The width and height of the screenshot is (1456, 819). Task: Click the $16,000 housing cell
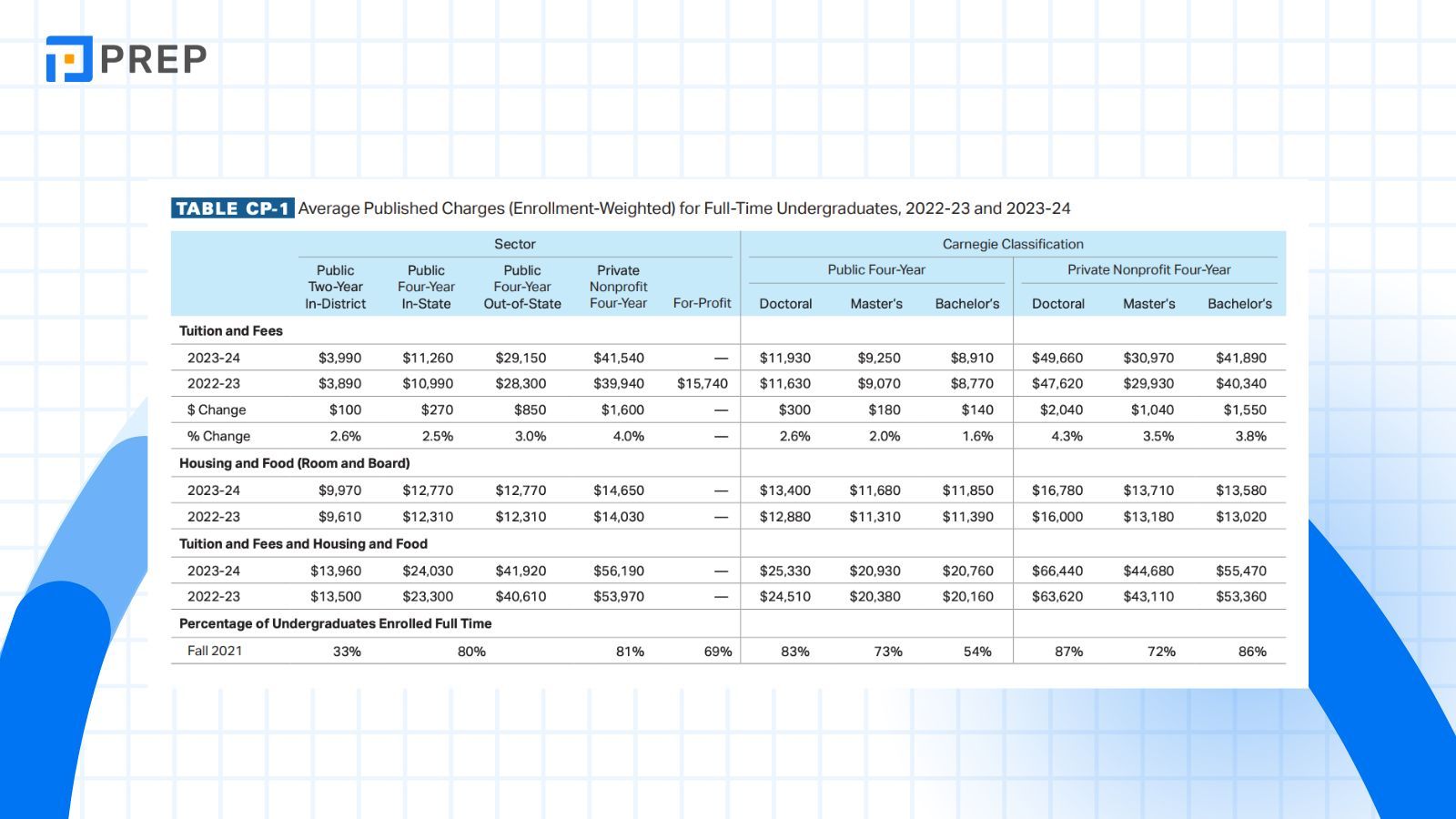[x=1057, y=516]
